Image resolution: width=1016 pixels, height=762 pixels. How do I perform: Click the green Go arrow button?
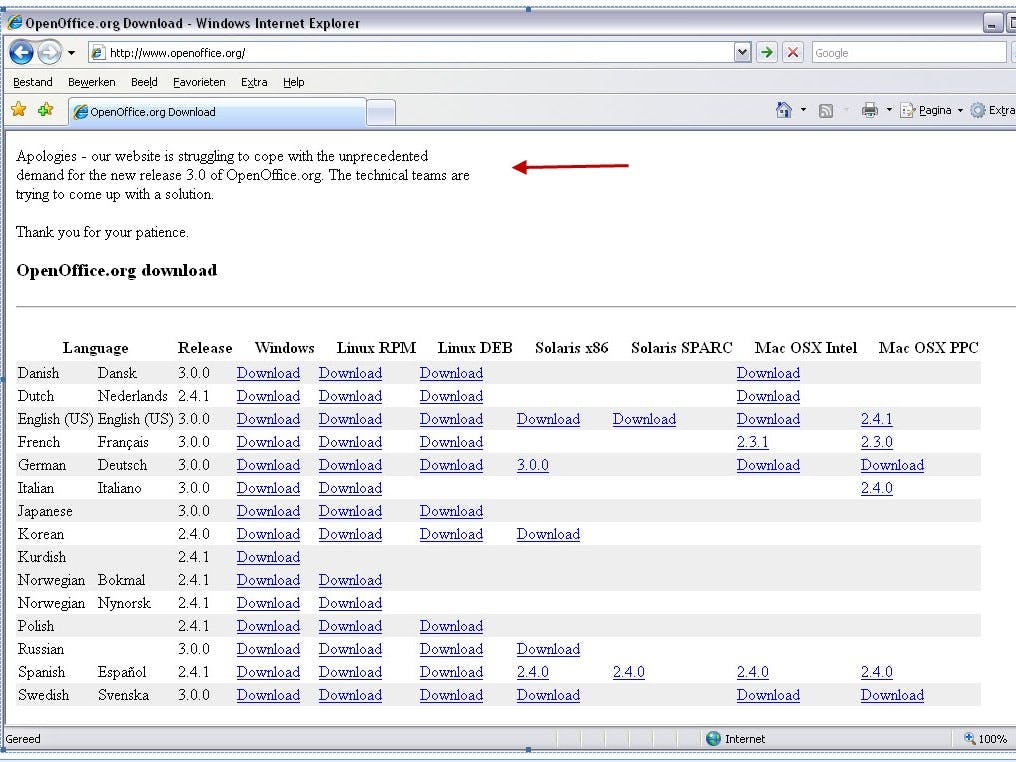tap(767, 52)
